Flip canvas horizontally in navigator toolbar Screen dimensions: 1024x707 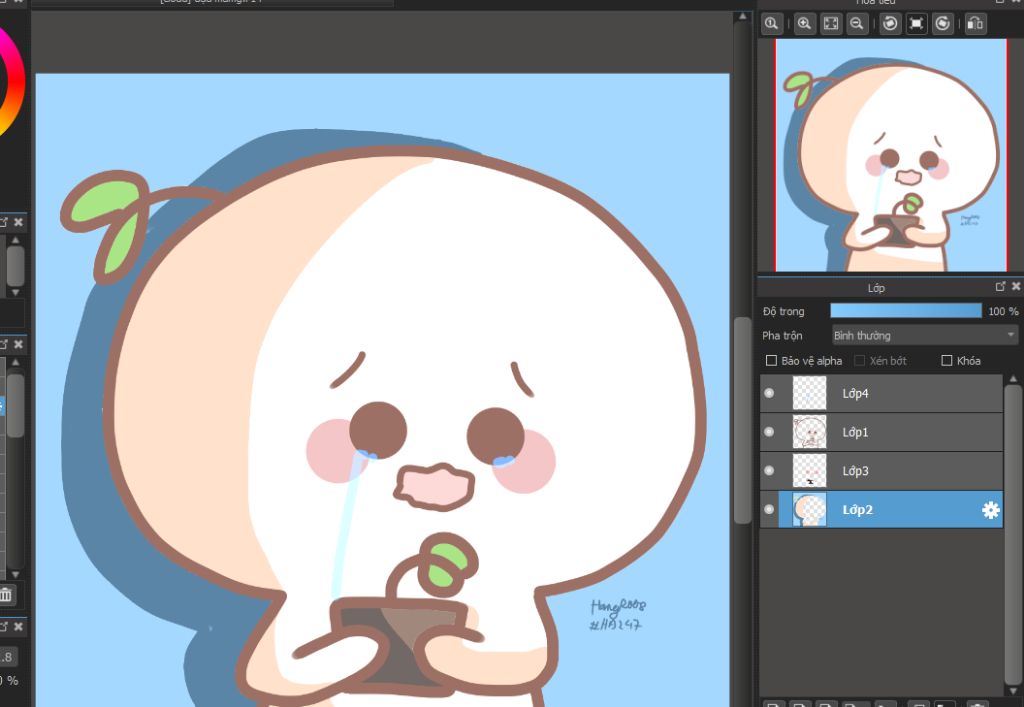(975, 24)
